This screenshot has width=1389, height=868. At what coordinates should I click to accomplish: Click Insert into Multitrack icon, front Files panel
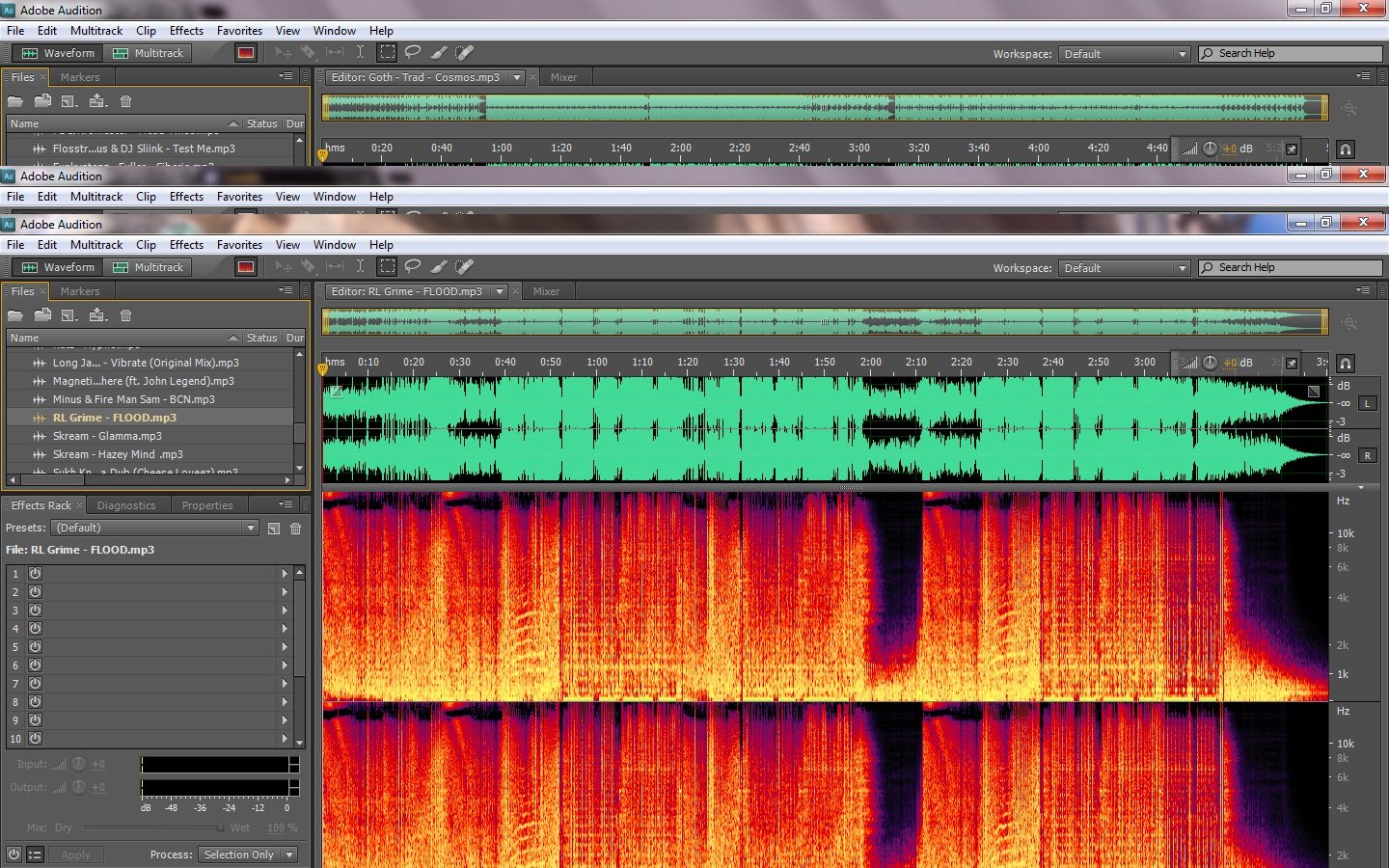pyautogui.click(x=97, y=315)
